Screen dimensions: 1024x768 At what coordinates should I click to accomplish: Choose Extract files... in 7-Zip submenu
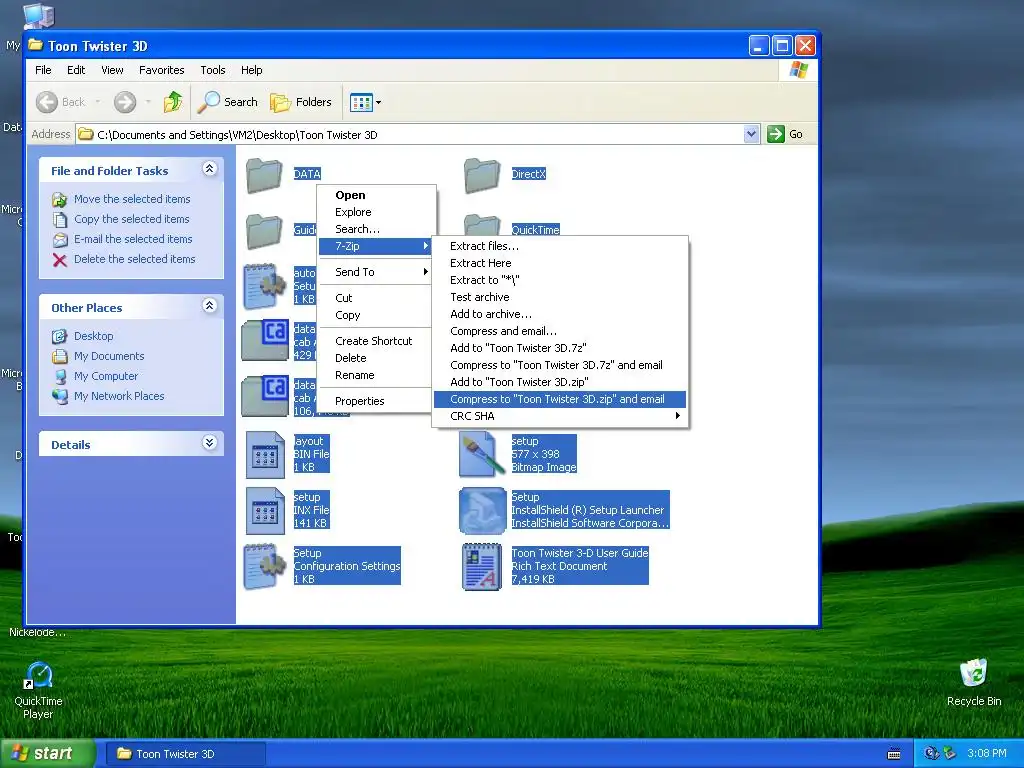tap(560, 246)
